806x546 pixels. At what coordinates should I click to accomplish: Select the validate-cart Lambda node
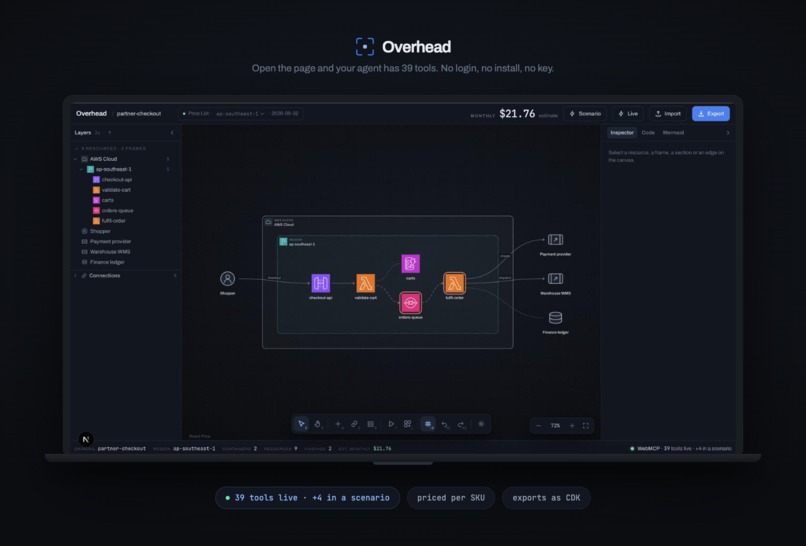tap(365, 283)
